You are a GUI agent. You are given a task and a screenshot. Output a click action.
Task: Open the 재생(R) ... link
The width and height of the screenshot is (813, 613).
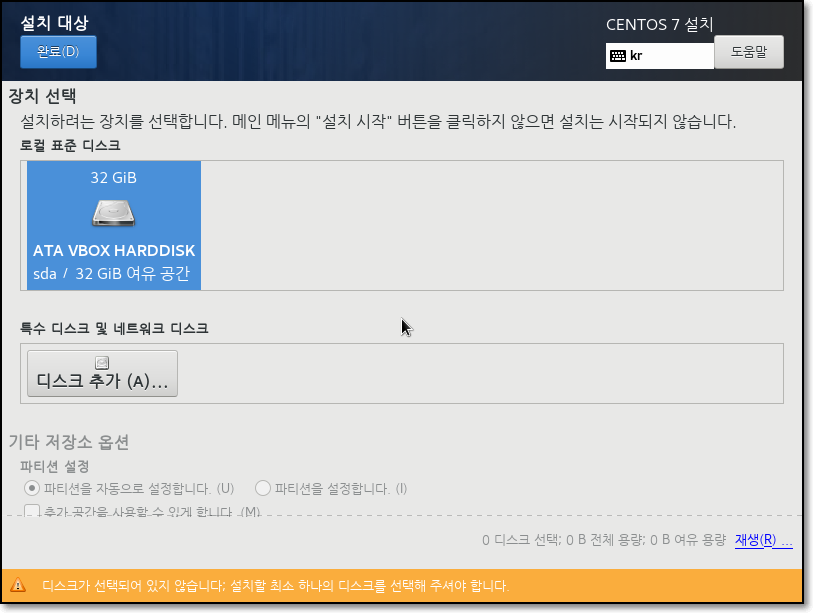[x=763, y=540]
